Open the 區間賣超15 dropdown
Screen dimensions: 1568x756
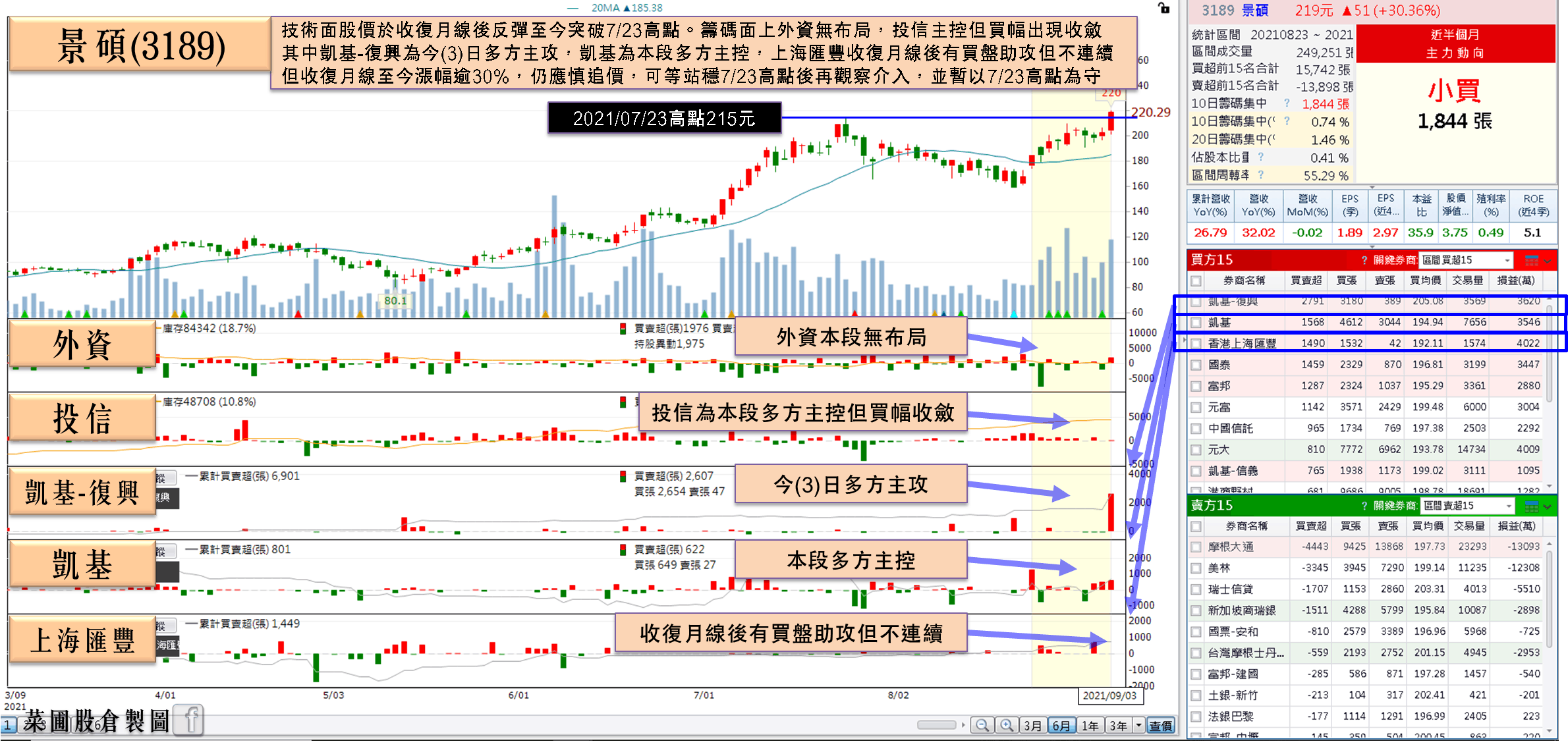point(1467,506)
